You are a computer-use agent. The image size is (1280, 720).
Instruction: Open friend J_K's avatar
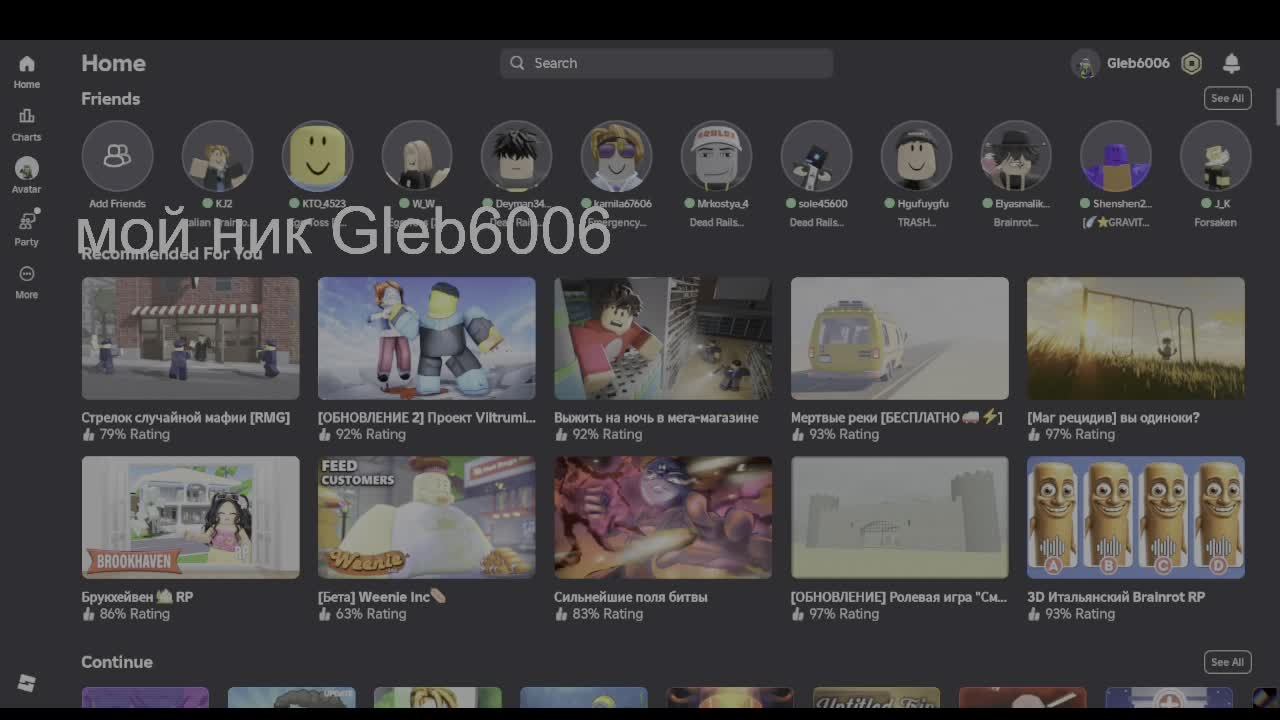click(x=1216, y=156)
